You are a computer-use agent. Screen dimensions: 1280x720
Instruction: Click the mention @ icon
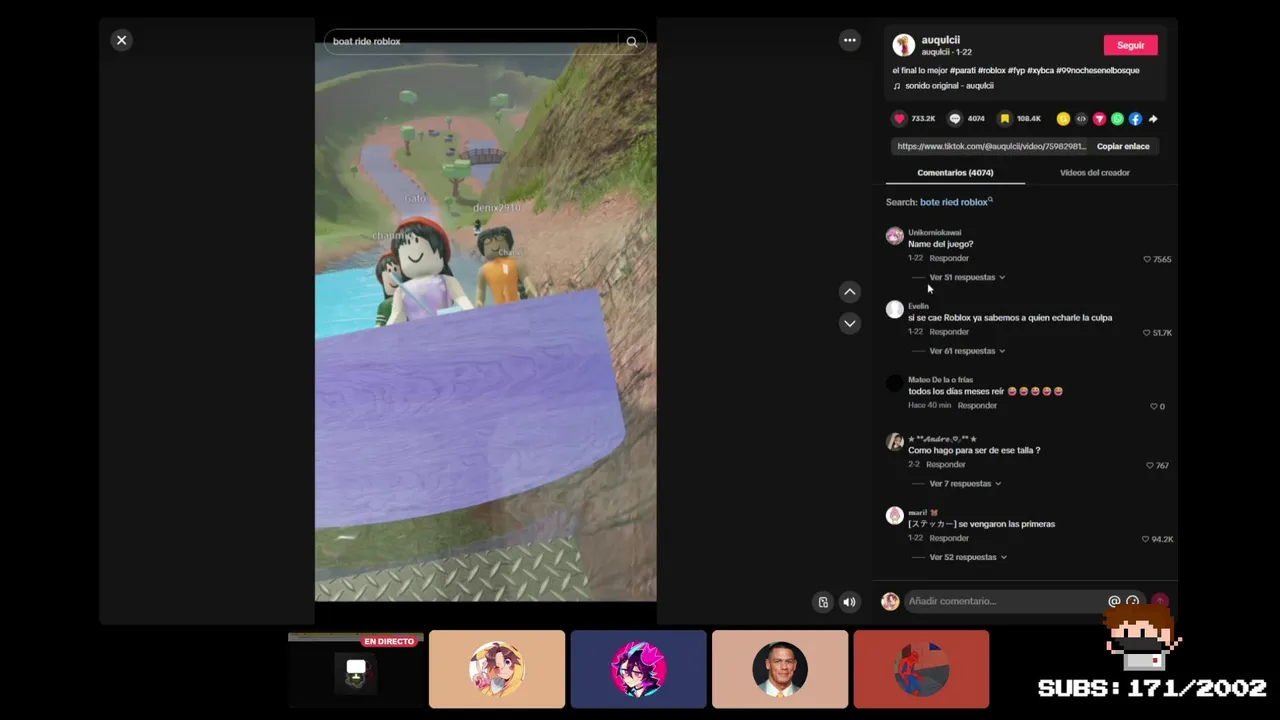(1114, 601)
